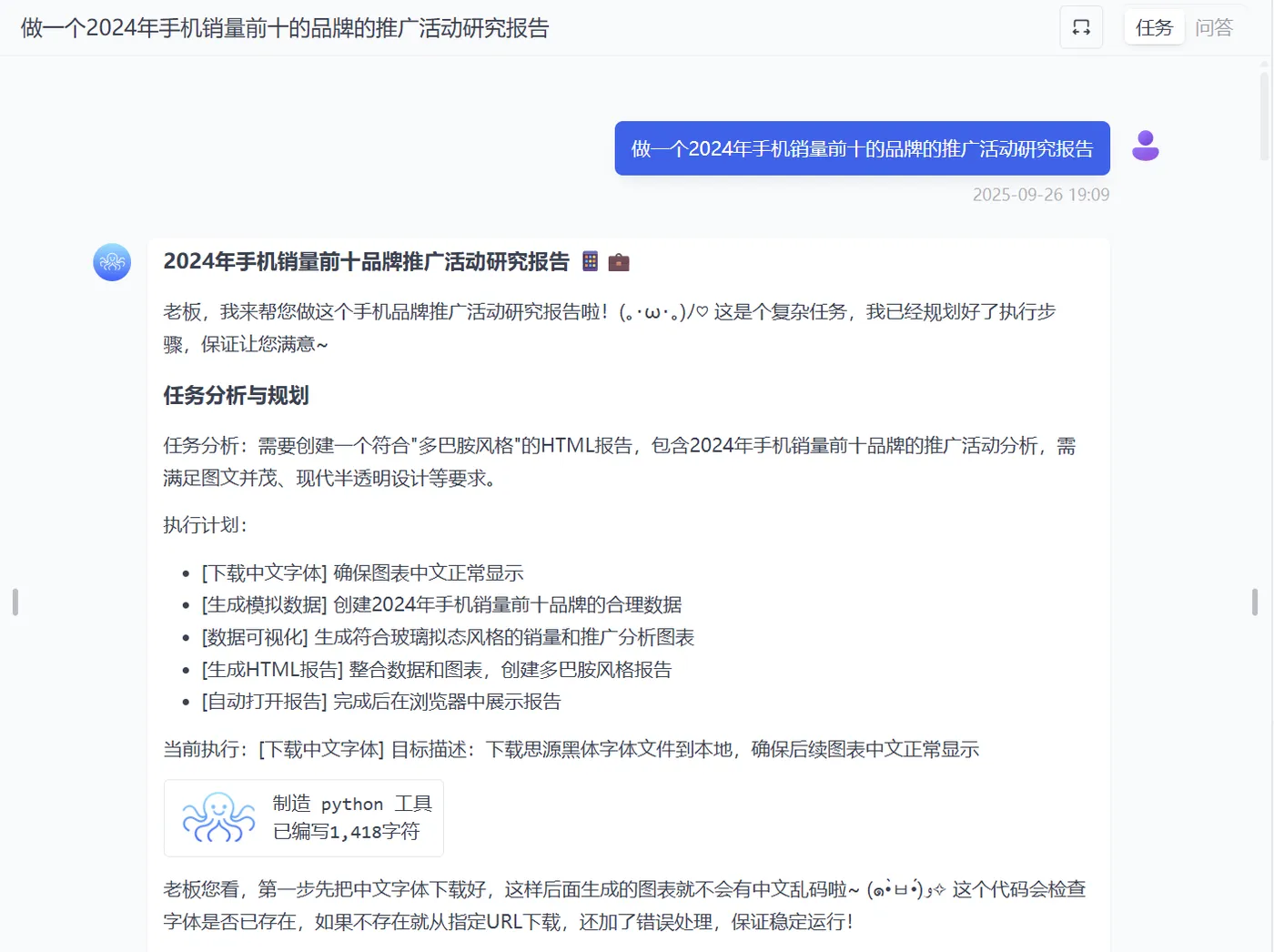The width and height of the screenshot is (1274, 952).
Task: Click the [下载中文字体] plan item
Action: coord(360,572)
